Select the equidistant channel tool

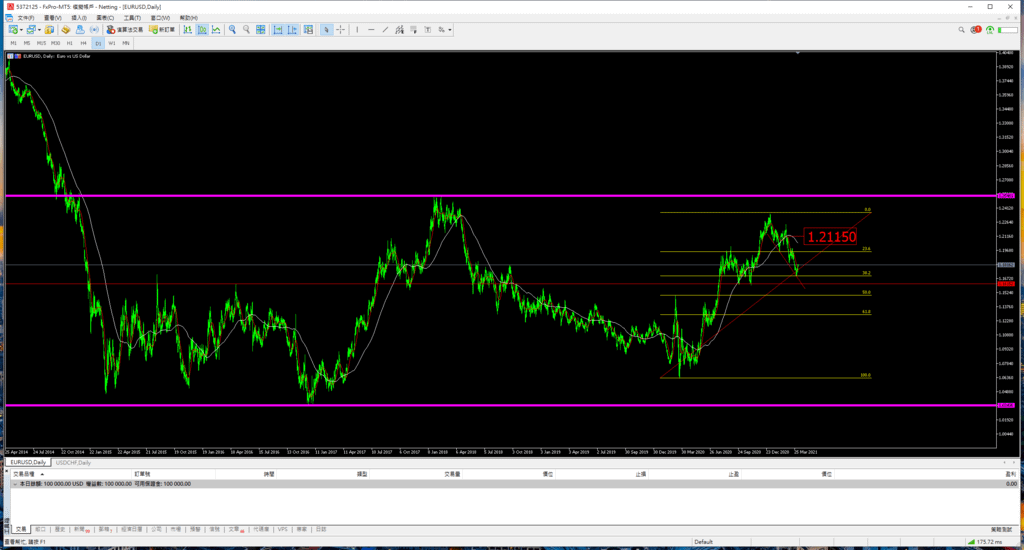coord(399,29)
